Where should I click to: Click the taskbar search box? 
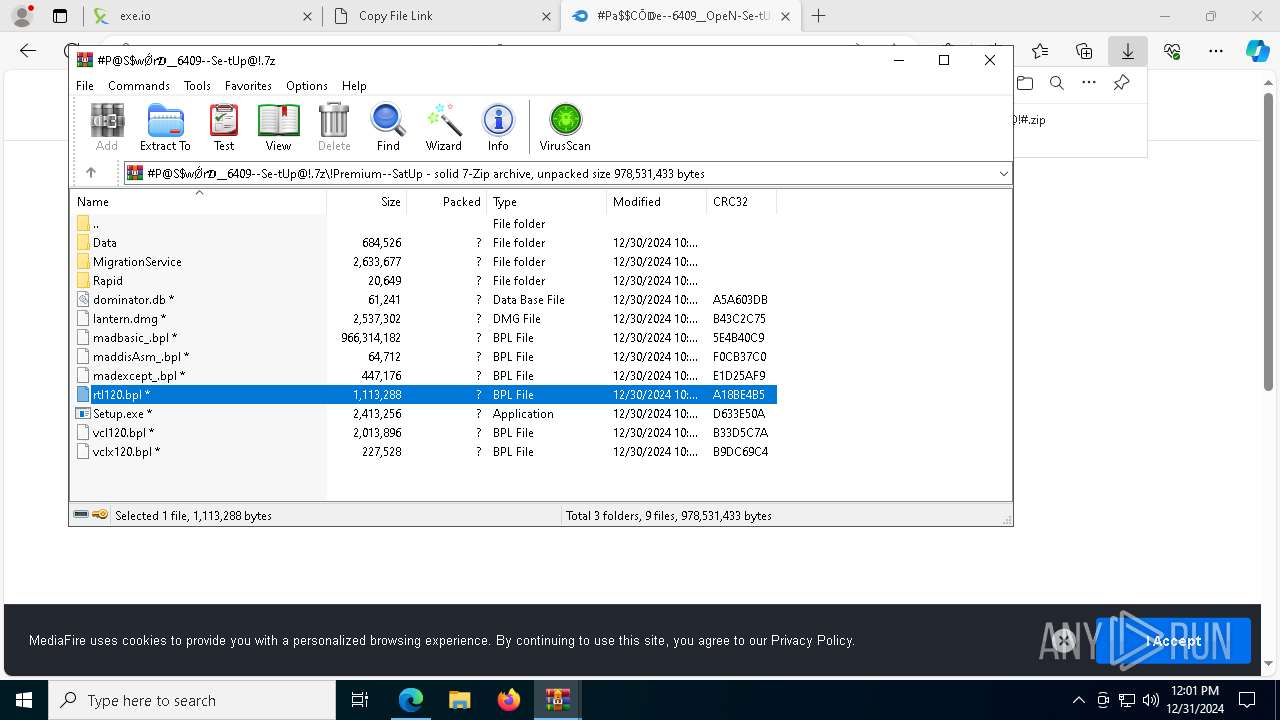[191, 700]
